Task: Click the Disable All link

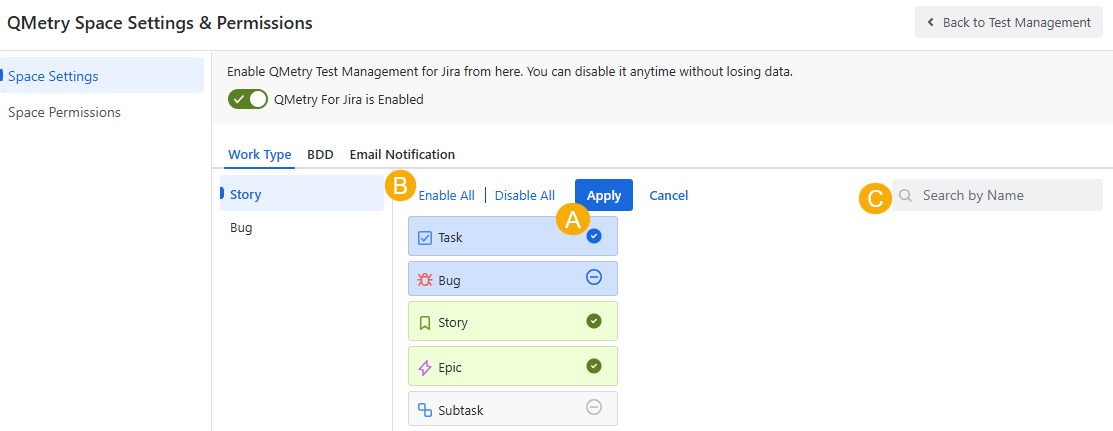Action: pyautogui.click(x=524, y=196)
